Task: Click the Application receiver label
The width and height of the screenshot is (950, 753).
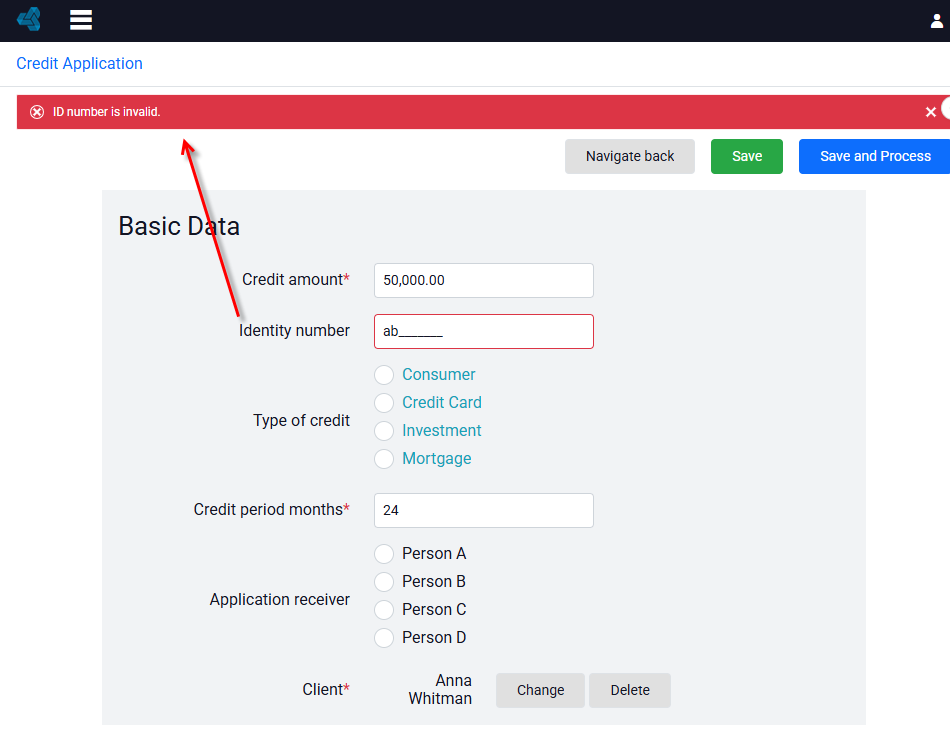Action: [x=279, y=599]
